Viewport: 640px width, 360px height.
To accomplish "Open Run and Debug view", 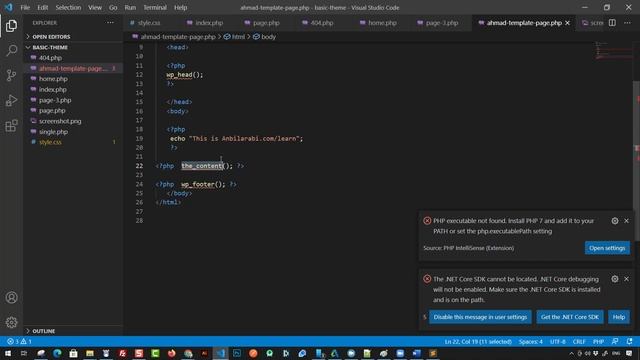I will click(x=11, y=100).
